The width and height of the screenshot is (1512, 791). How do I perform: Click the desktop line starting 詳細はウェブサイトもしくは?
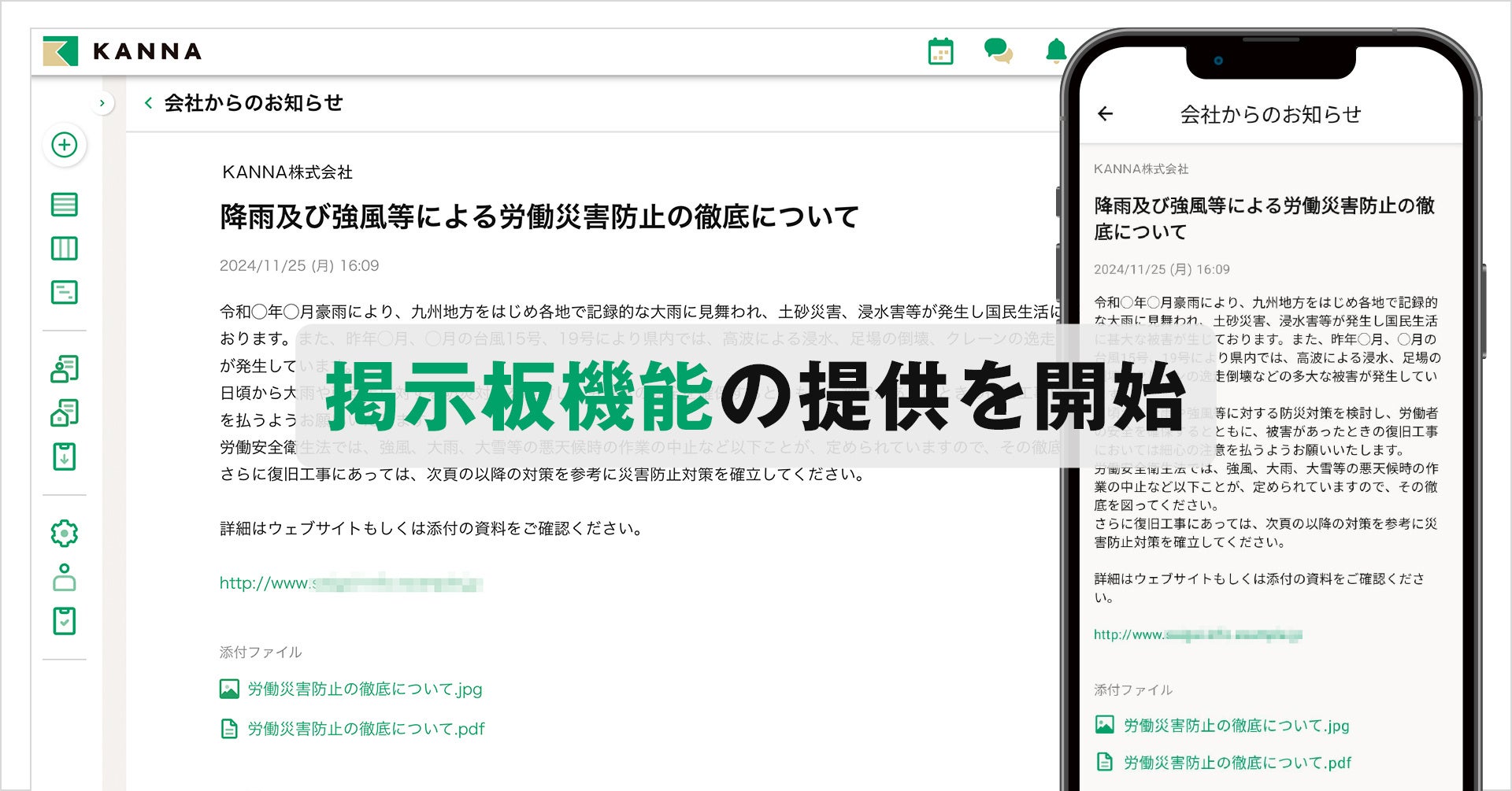pos(433,529)
